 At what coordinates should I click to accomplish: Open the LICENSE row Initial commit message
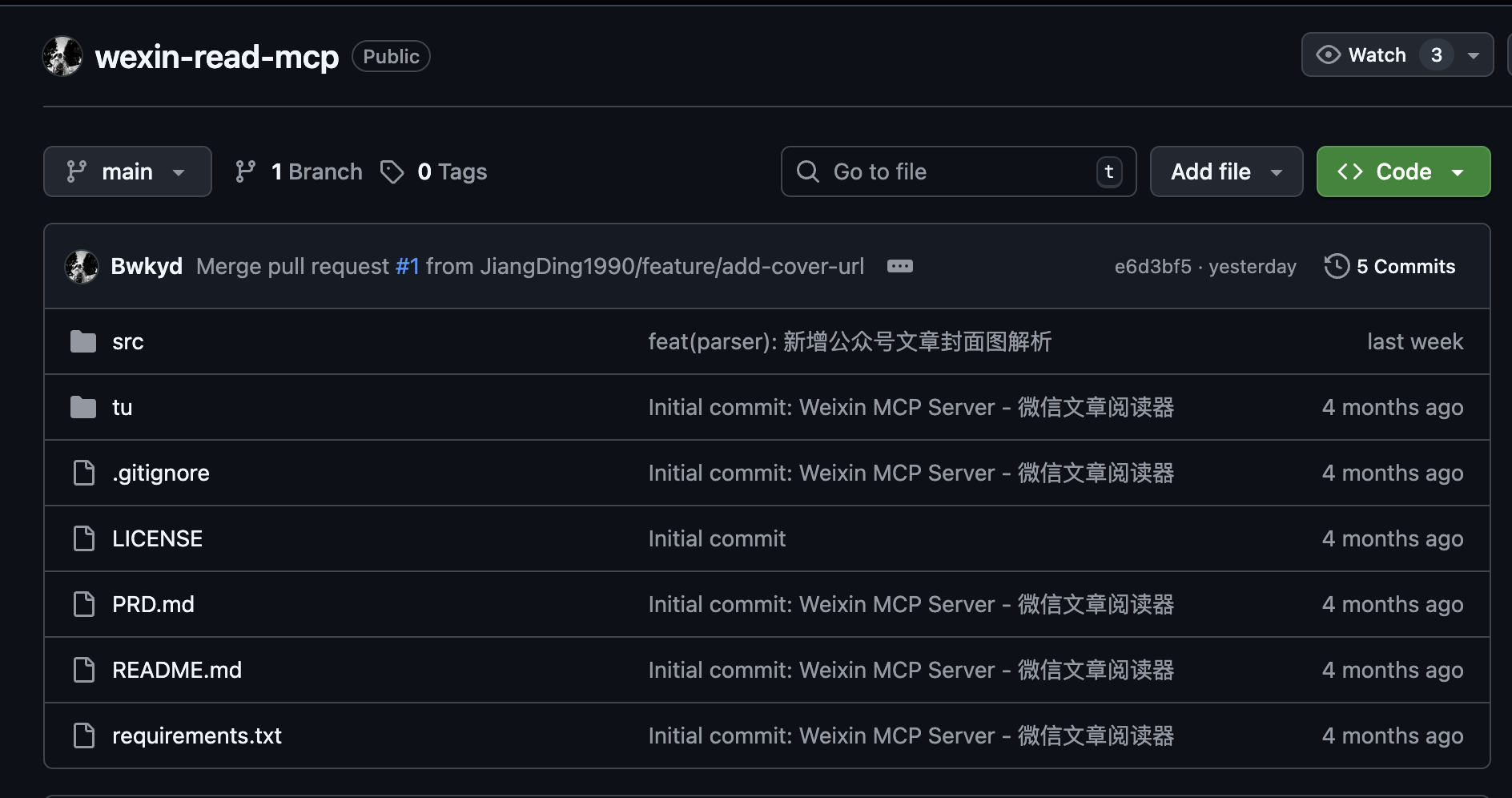[718, 539]
